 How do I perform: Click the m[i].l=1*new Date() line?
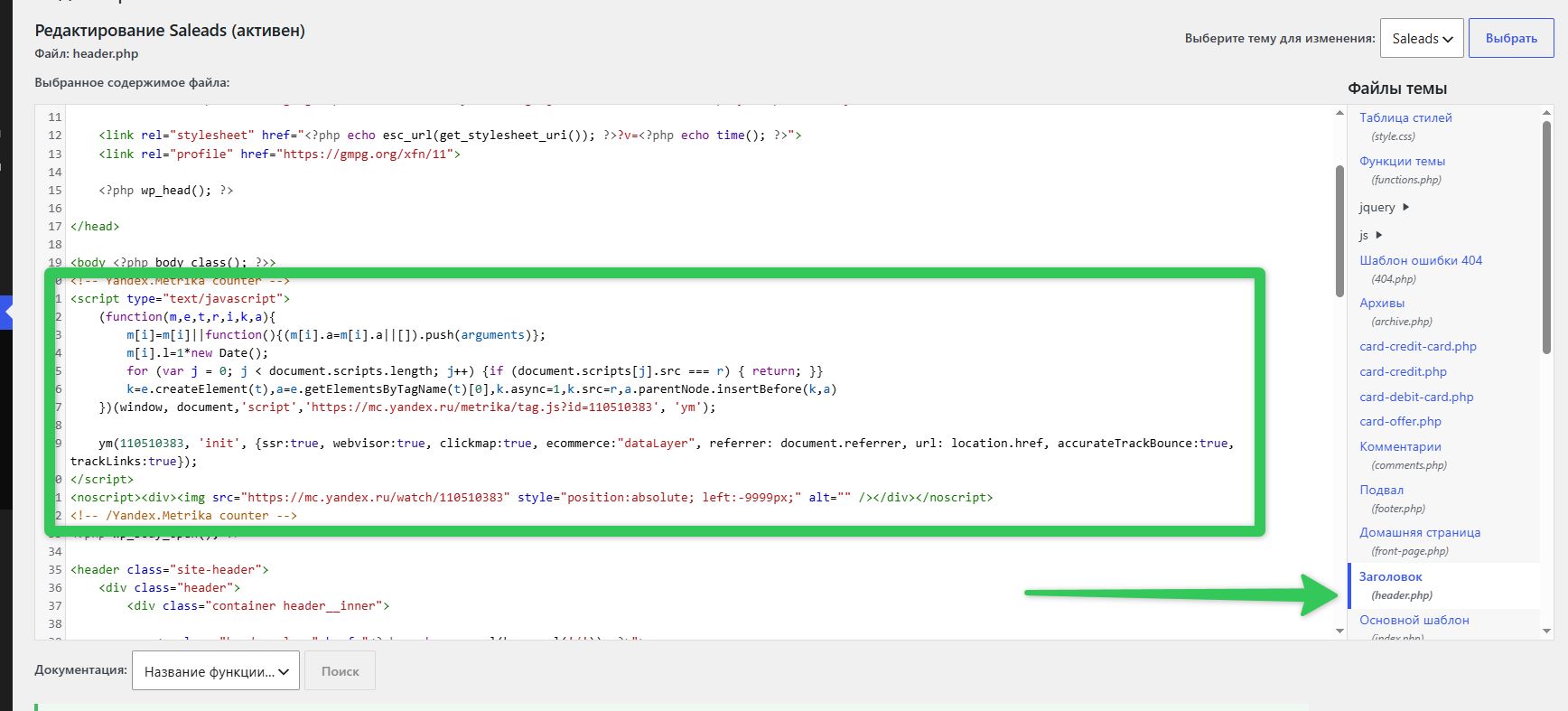pos(198,352)
